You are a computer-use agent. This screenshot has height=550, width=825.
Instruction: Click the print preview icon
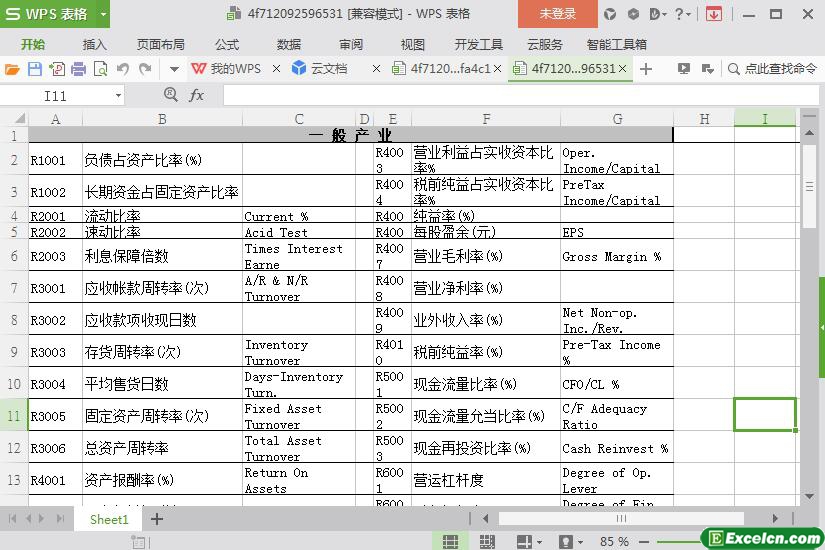(x=100, y=69)
